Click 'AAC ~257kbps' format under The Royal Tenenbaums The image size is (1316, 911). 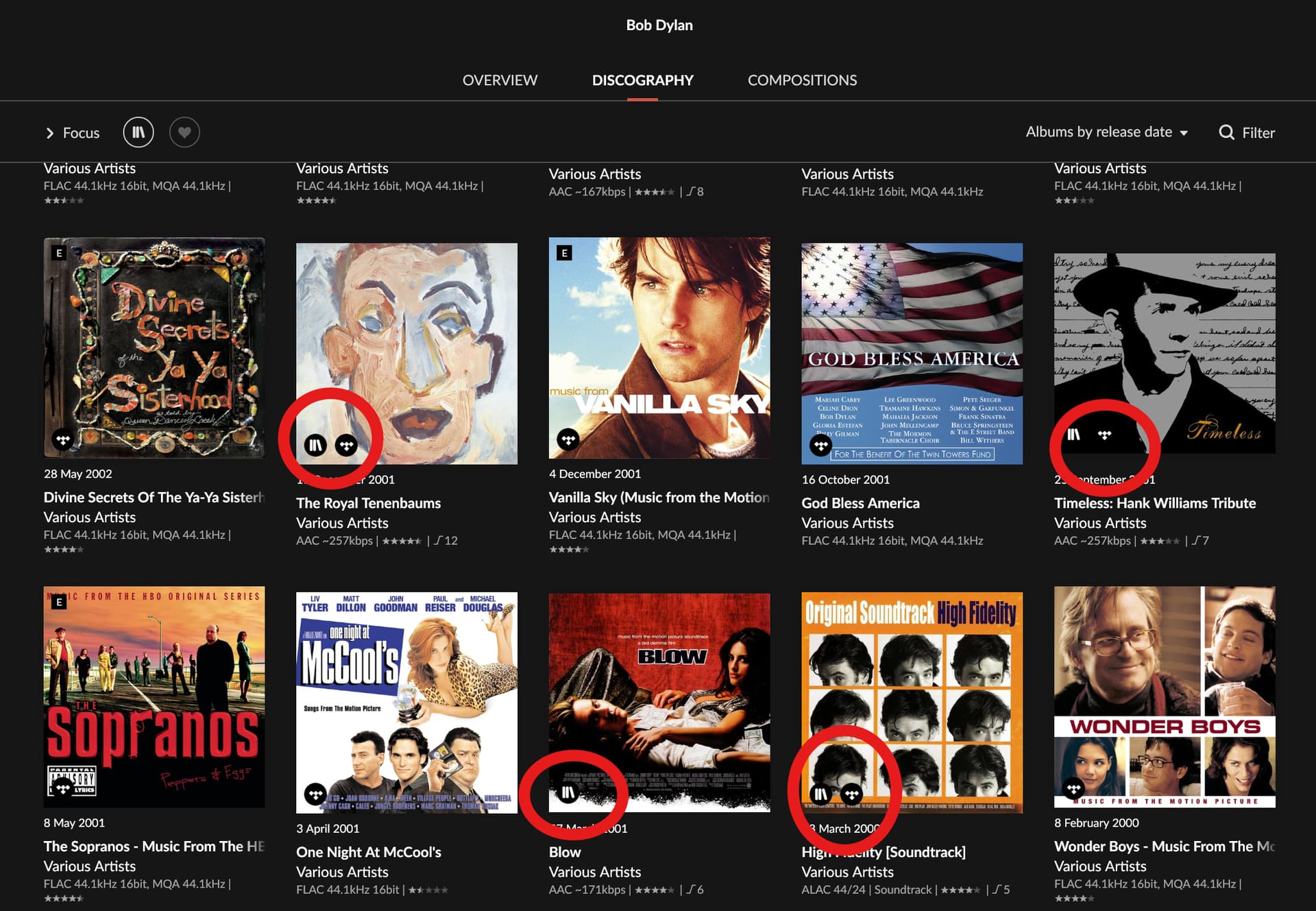coord(334,541)
